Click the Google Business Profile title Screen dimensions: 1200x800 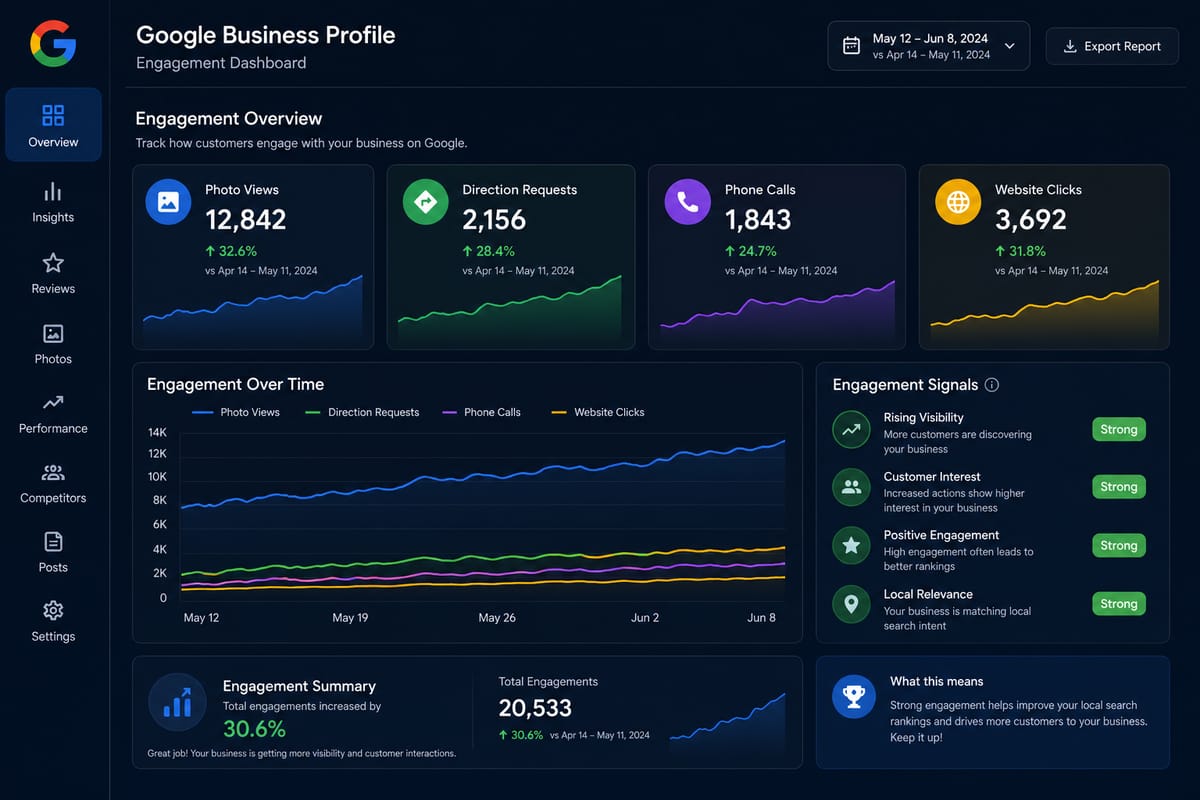click(x=266, y=35)
